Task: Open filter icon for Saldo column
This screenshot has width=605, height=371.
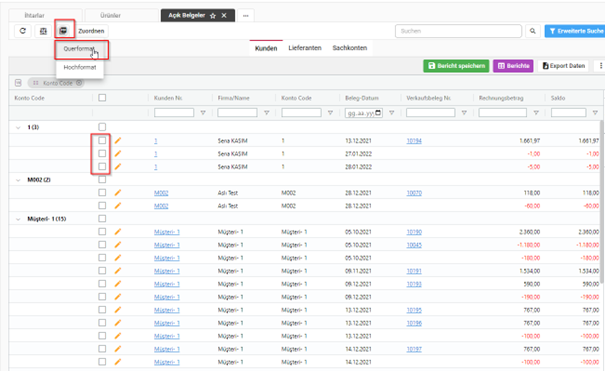Action: (x=595, y=113)
